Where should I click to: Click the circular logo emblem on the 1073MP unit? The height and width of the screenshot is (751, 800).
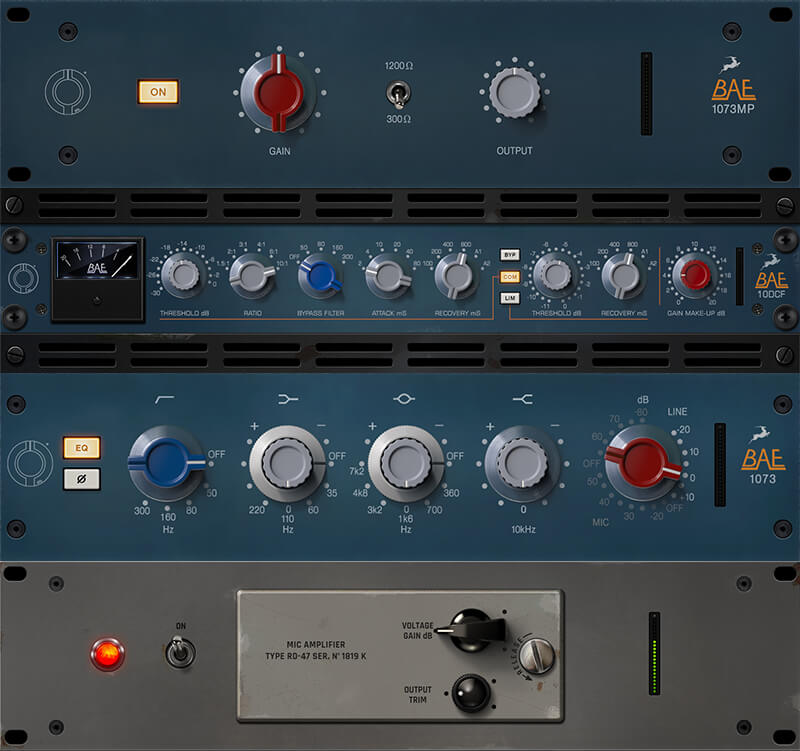[68, 92]
